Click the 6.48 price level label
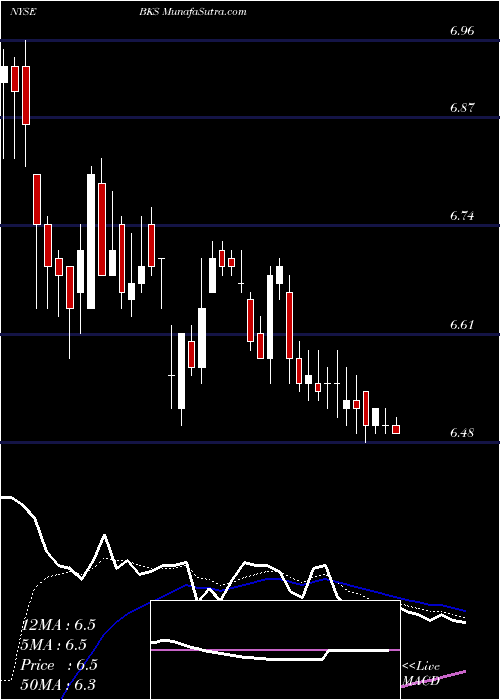 point(462,433)
